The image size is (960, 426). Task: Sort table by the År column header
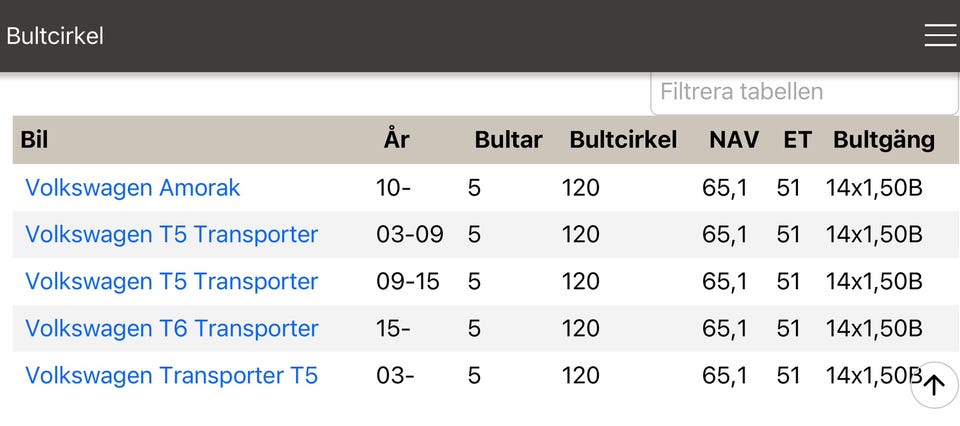pos(396,140)
